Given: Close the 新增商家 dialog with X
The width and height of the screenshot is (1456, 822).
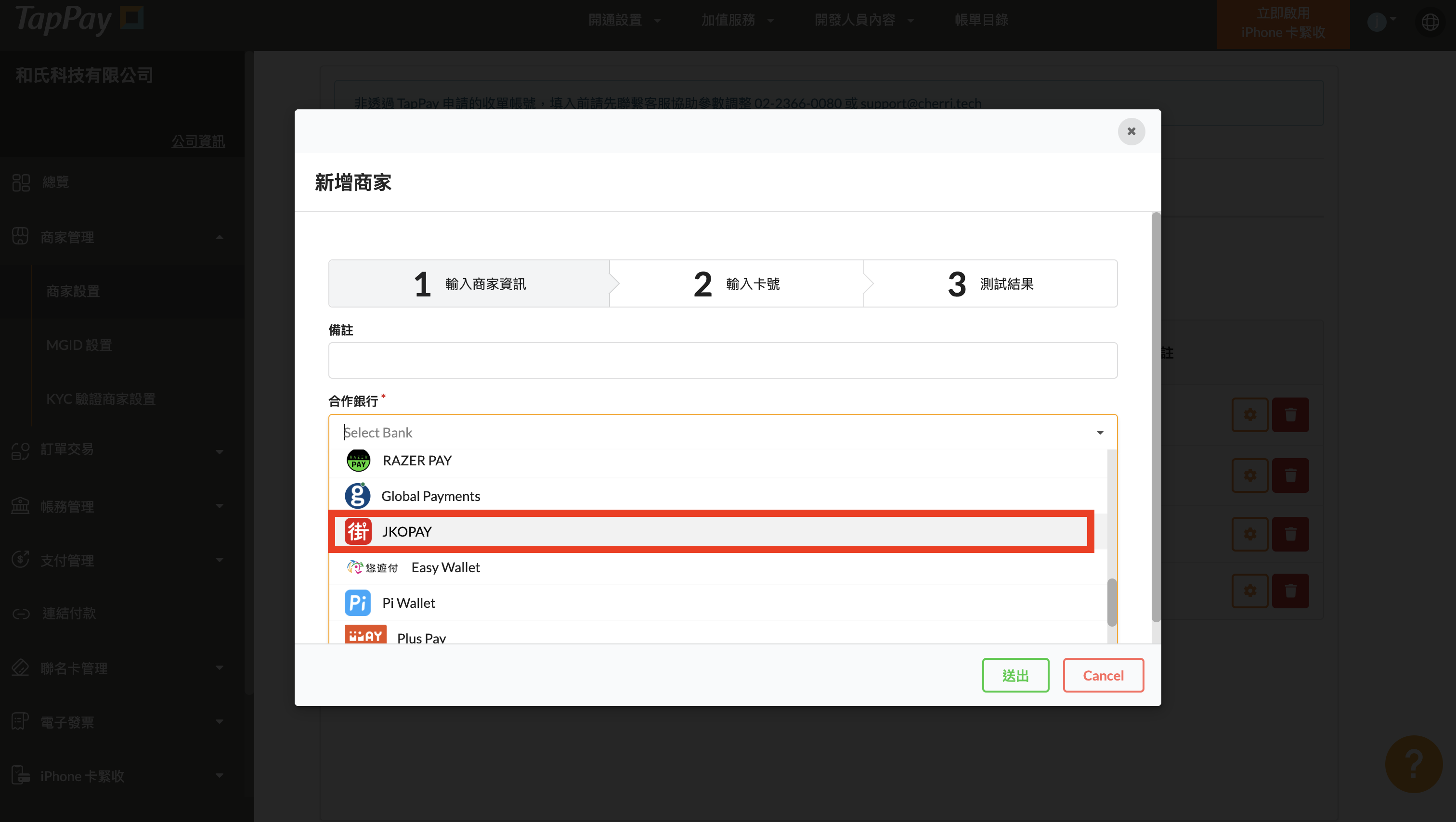Looking at the screenshot, I should tap(1131, 131).
